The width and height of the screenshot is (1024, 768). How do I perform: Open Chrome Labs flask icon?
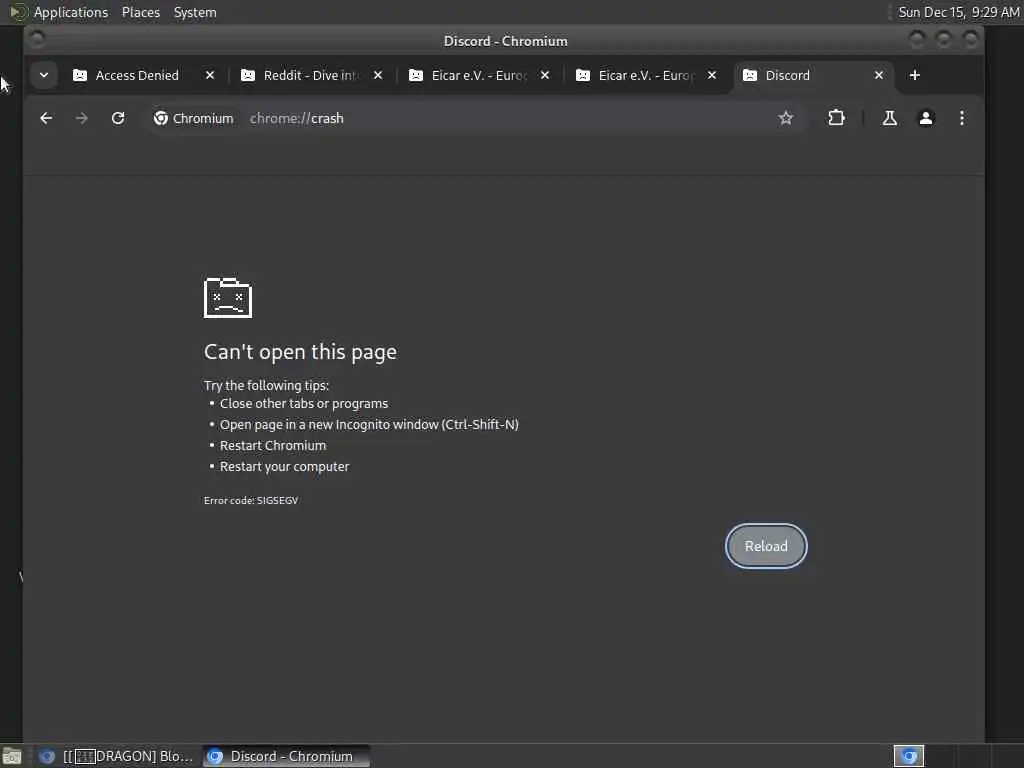coord(889,118)
